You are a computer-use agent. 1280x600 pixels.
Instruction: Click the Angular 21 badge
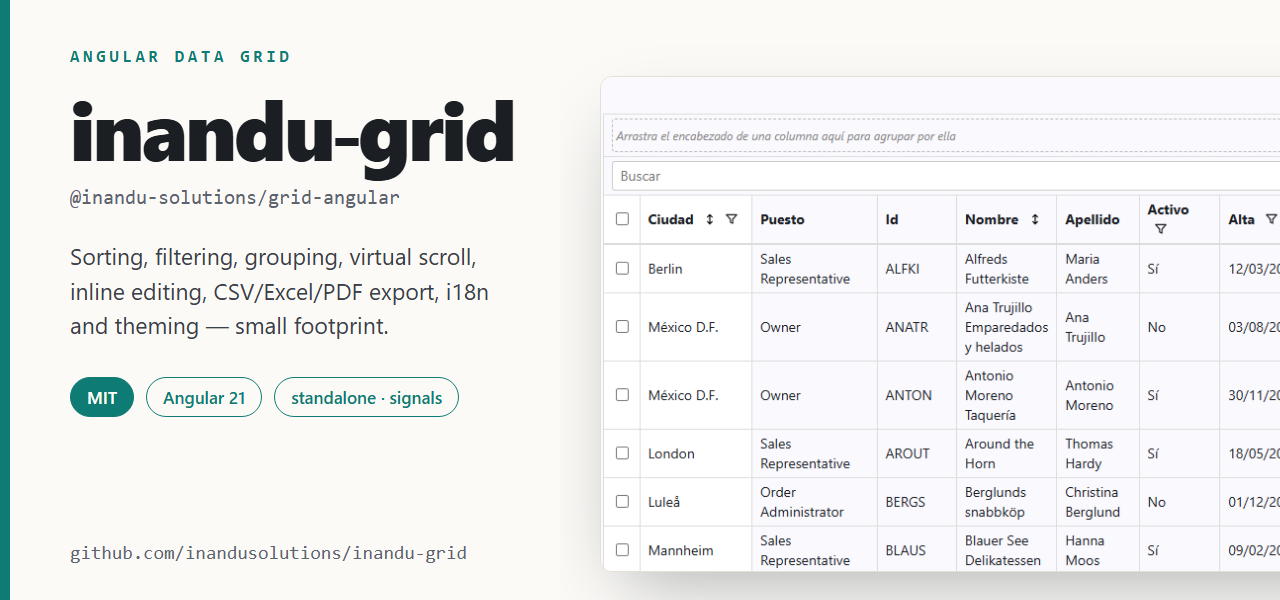204,398
